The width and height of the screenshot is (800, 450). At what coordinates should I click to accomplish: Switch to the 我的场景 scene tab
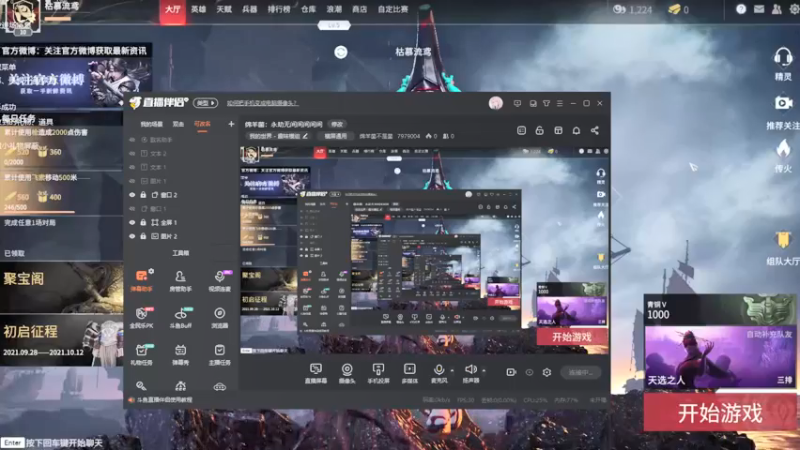152,124
